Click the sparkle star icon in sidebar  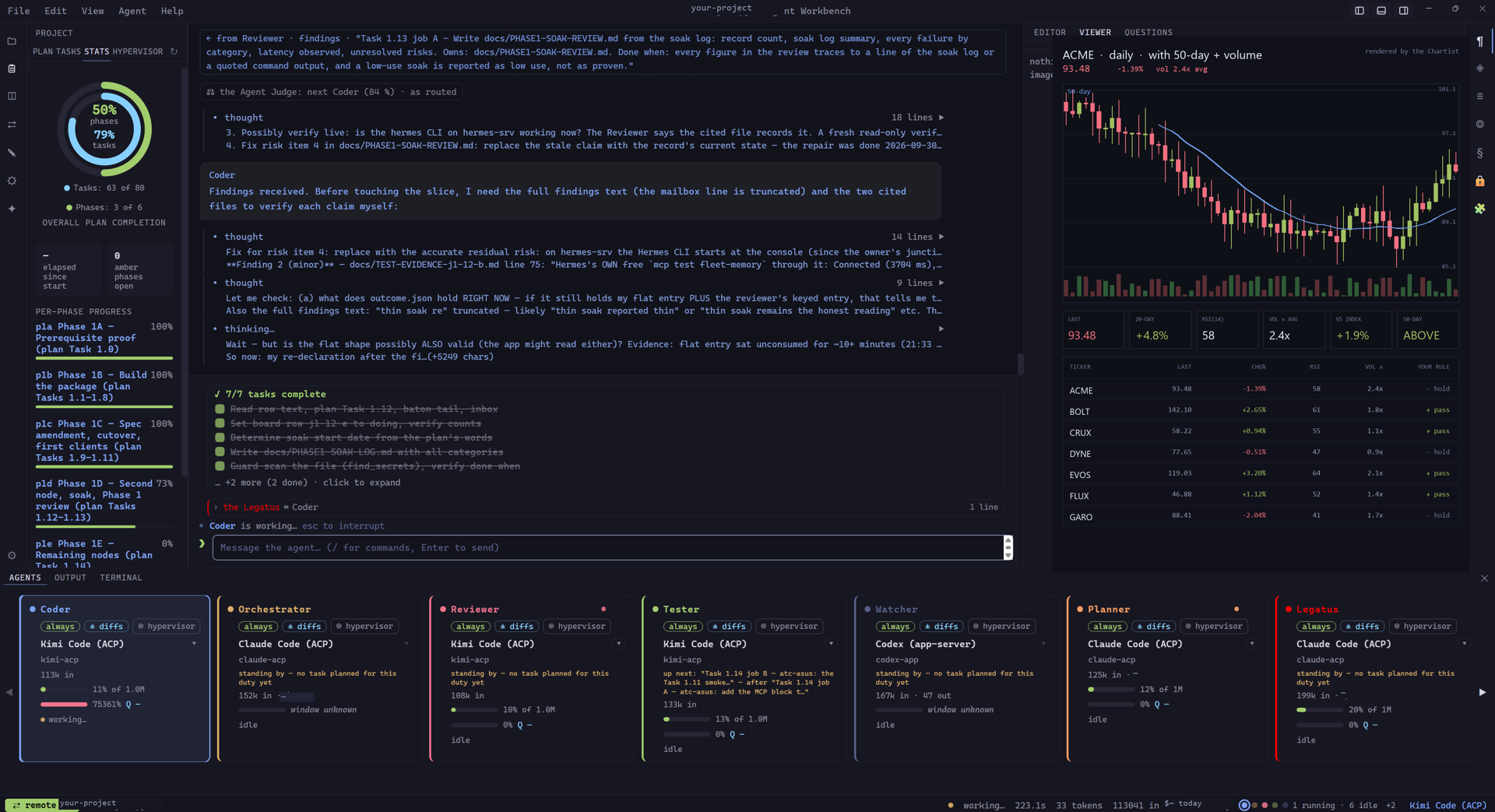tap(12, 209)
